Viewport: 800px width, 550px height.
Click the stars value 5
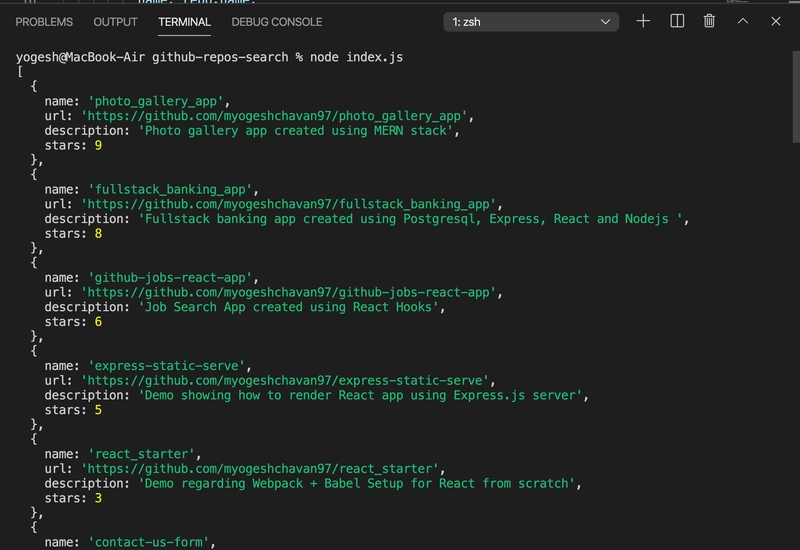click(98, 410)
